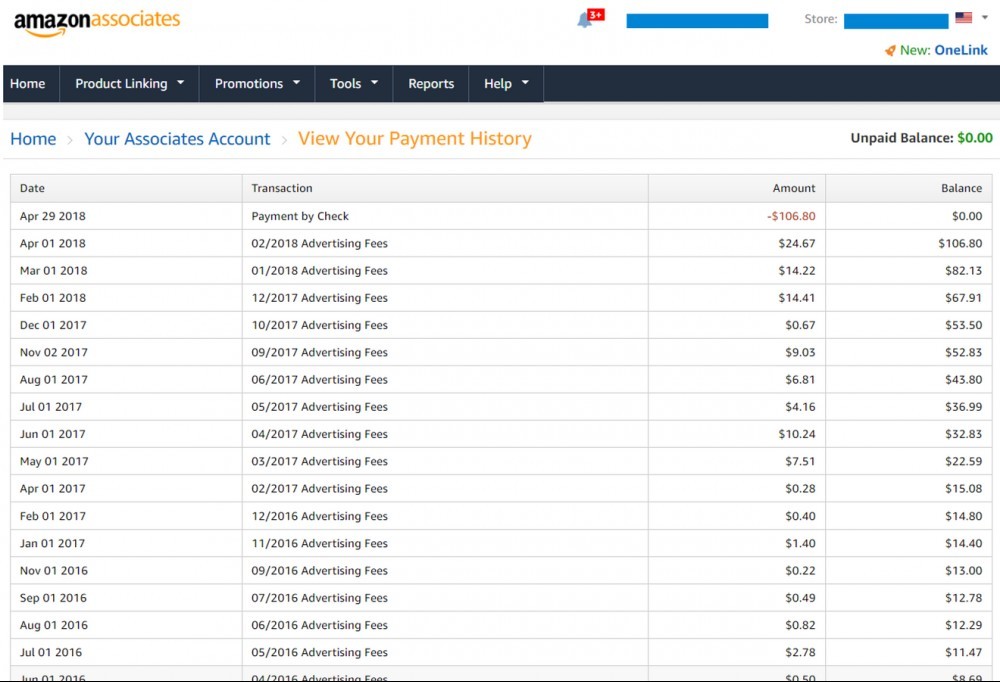Select 05/2017 Advertising Fees entry
This screenshot has width=1000, height=682.
320,407
